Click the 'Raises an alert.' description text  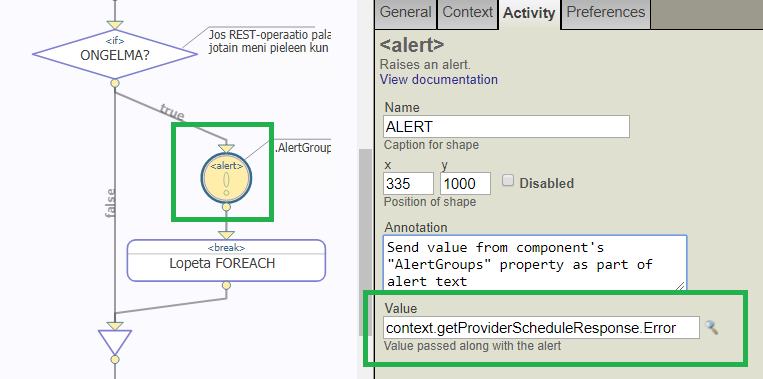(425, 65)
